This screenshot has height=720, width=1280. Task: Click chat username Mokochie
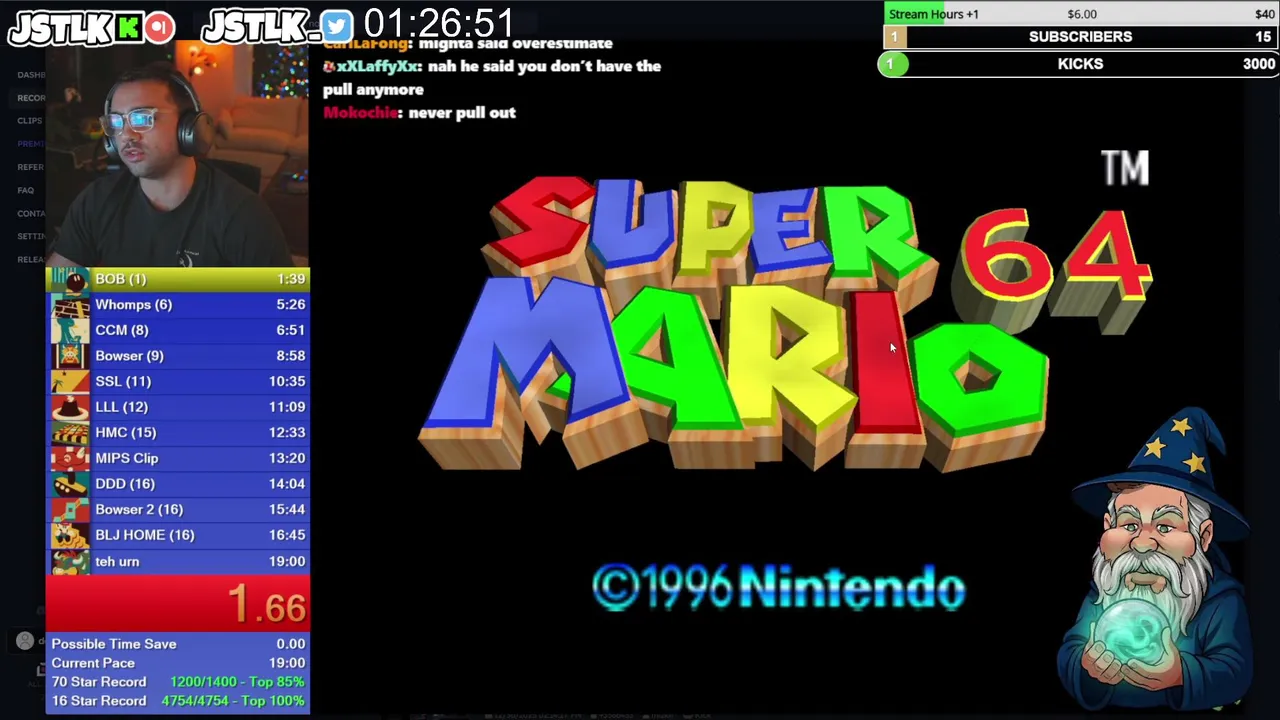point(361,113)
